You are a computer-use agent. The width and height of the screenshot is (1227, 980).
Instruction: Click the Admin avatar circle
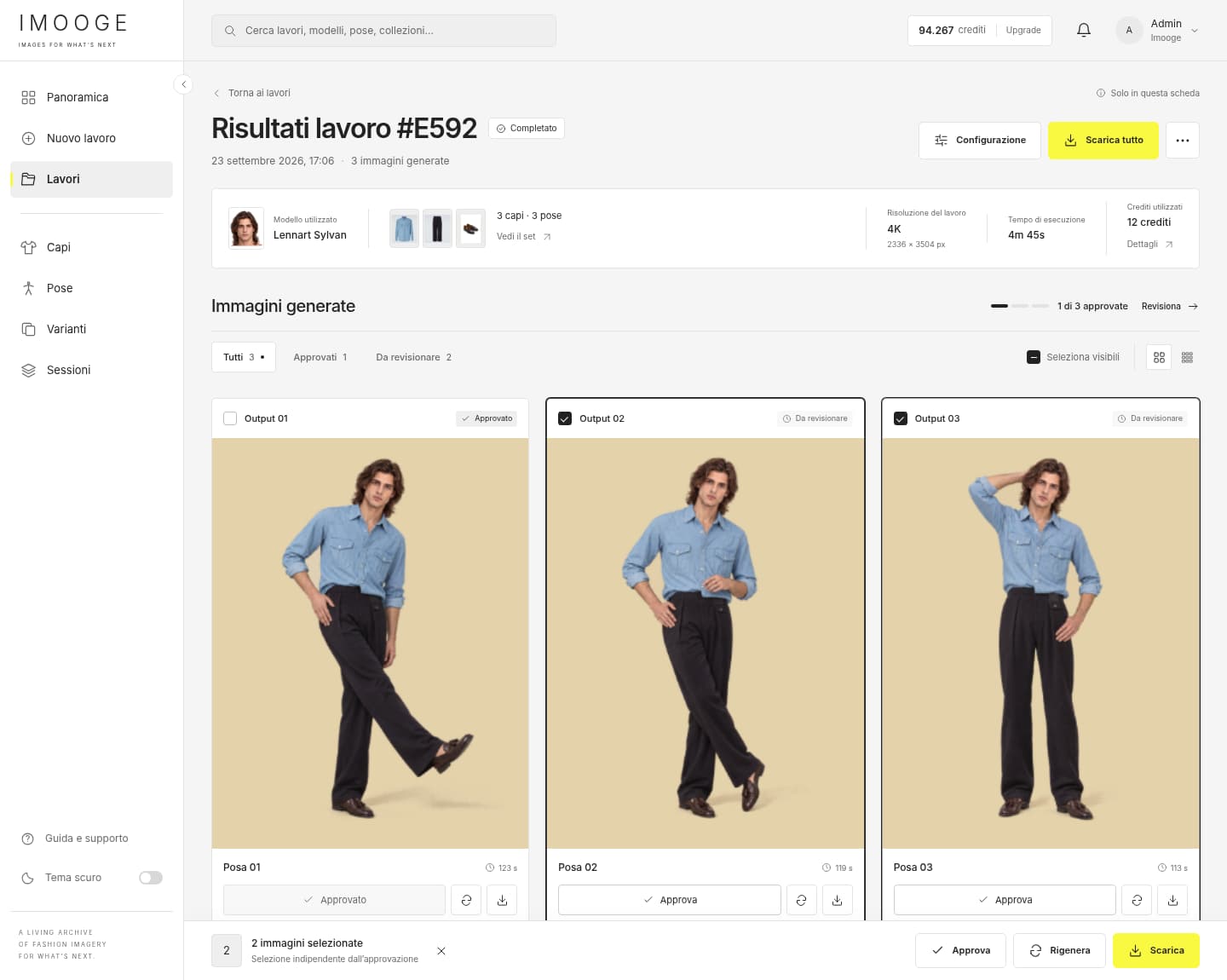click(1129, 31)
